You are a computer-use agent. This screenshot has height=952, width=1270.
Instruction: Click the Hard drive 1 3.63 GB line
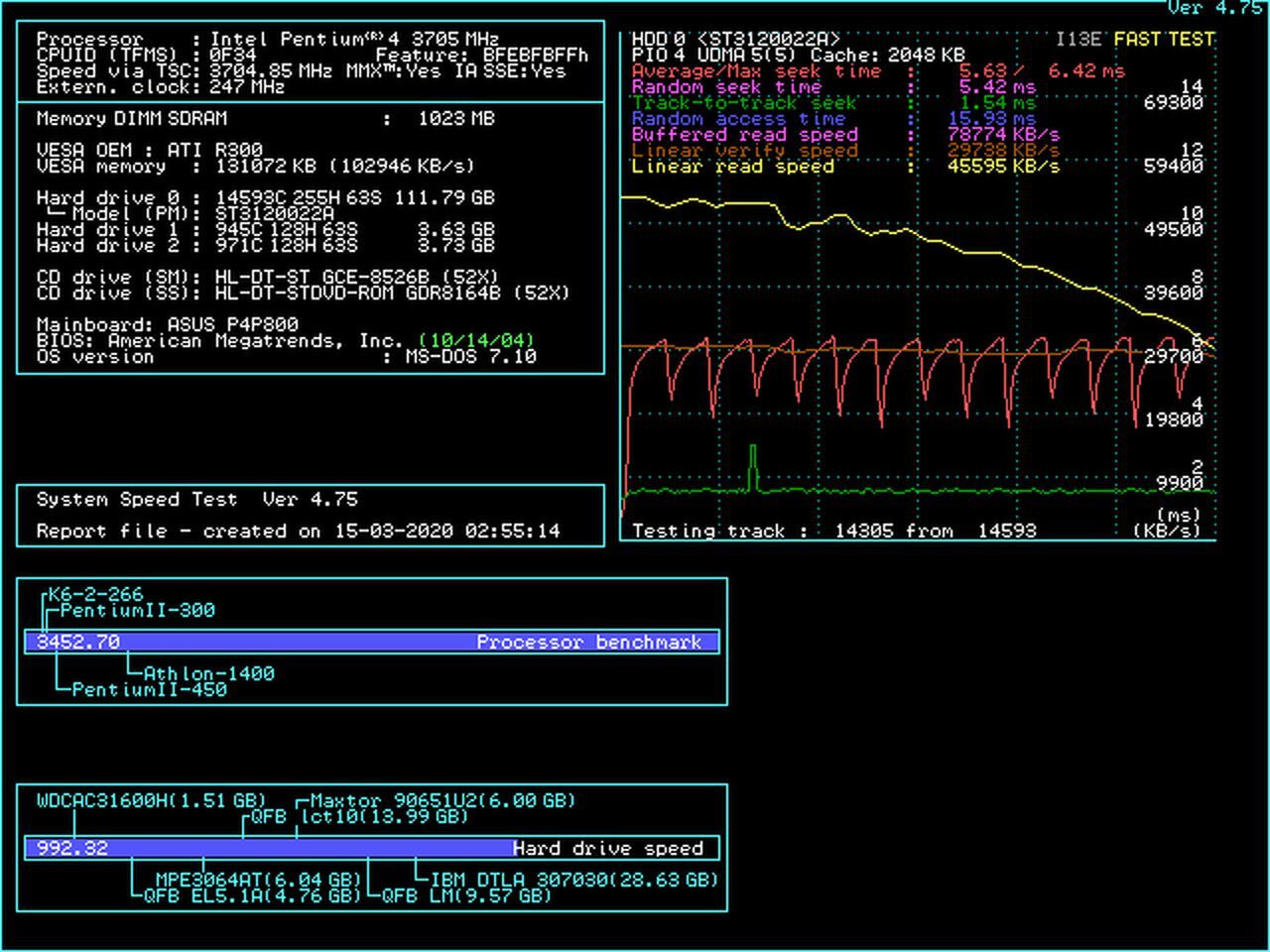pyautogui.click(x=265, y=229)
